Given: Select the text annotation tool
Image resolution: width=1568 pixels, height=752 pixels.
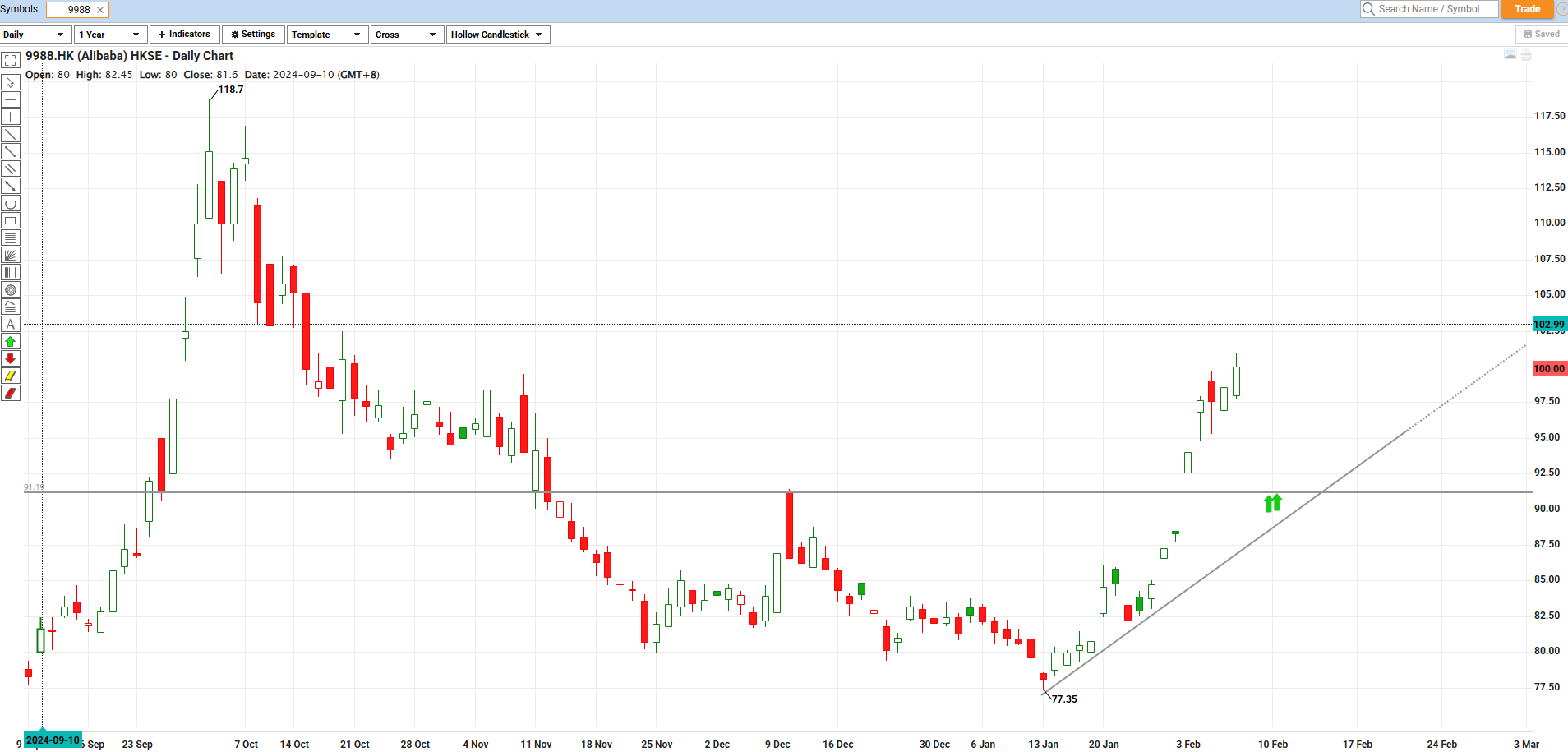Looking at the screenshot, I should (x=11, y=324).
